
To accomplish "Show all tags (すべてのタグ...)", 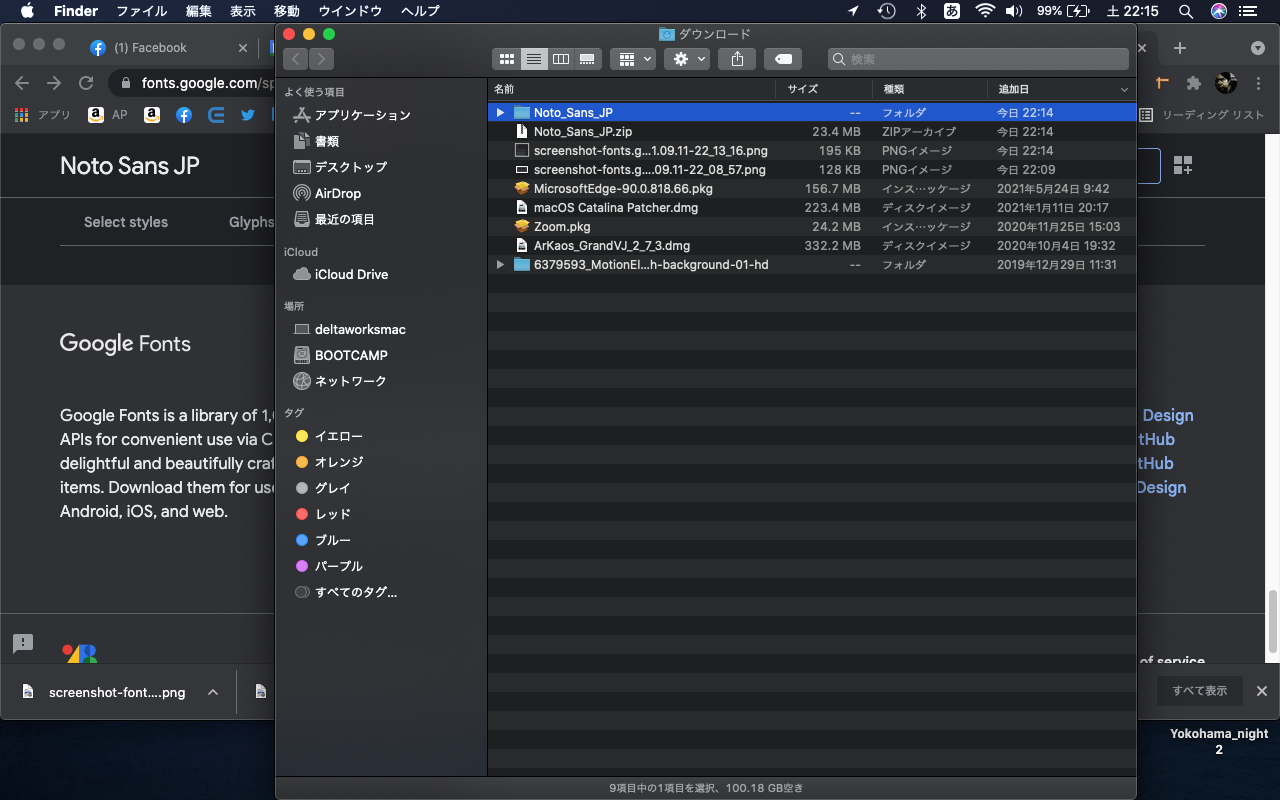I will (346, 592).
